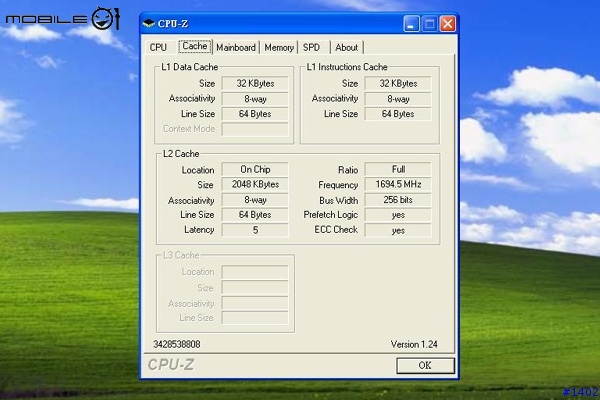Image resolution: width=600 pixels, height=400 pixels.
Task: Click the 'ECC Check' label
Action: point(336,230)
